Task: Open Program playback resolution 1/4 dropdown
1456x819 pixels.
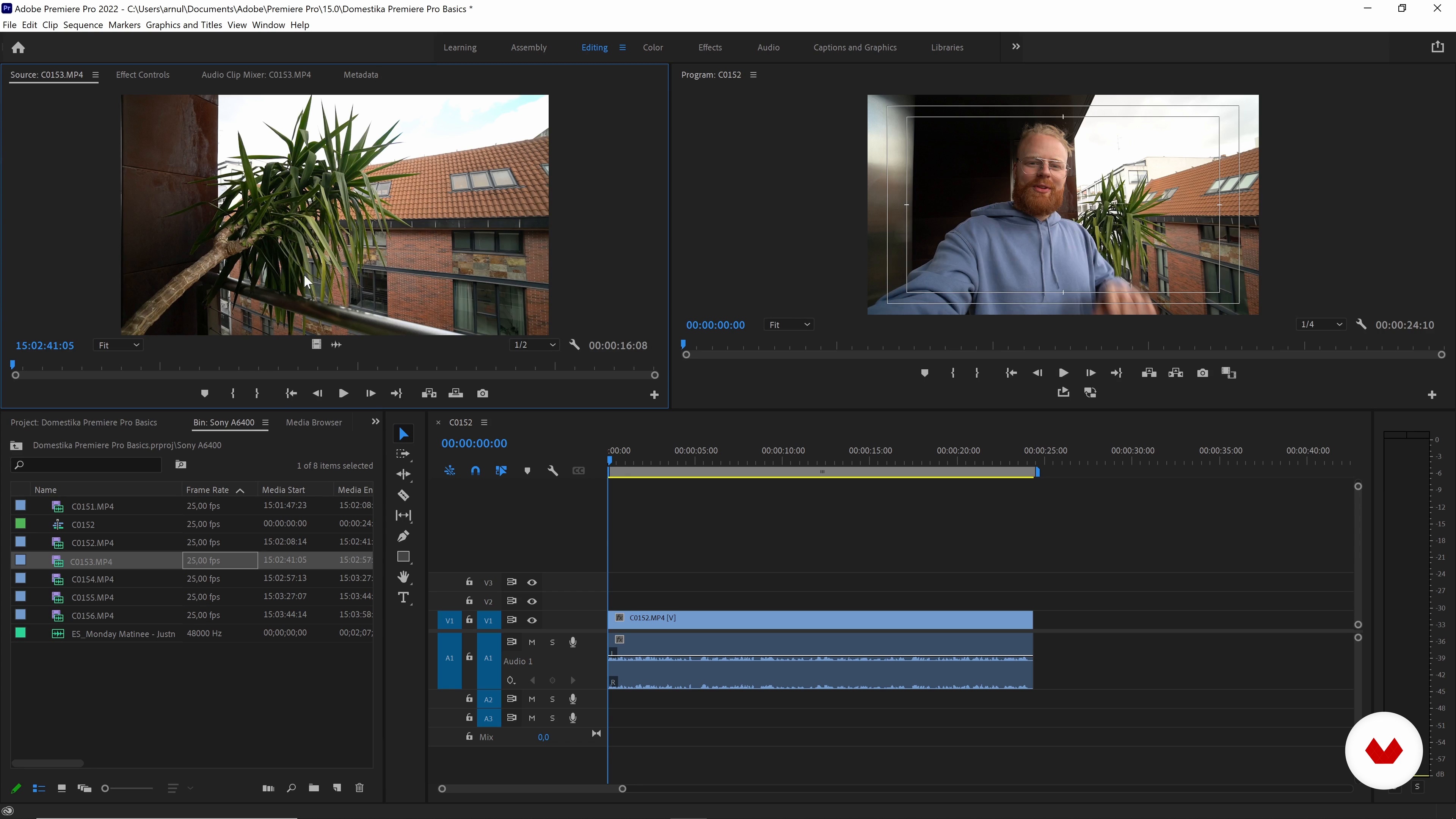Action: [x=1321, y=325]
